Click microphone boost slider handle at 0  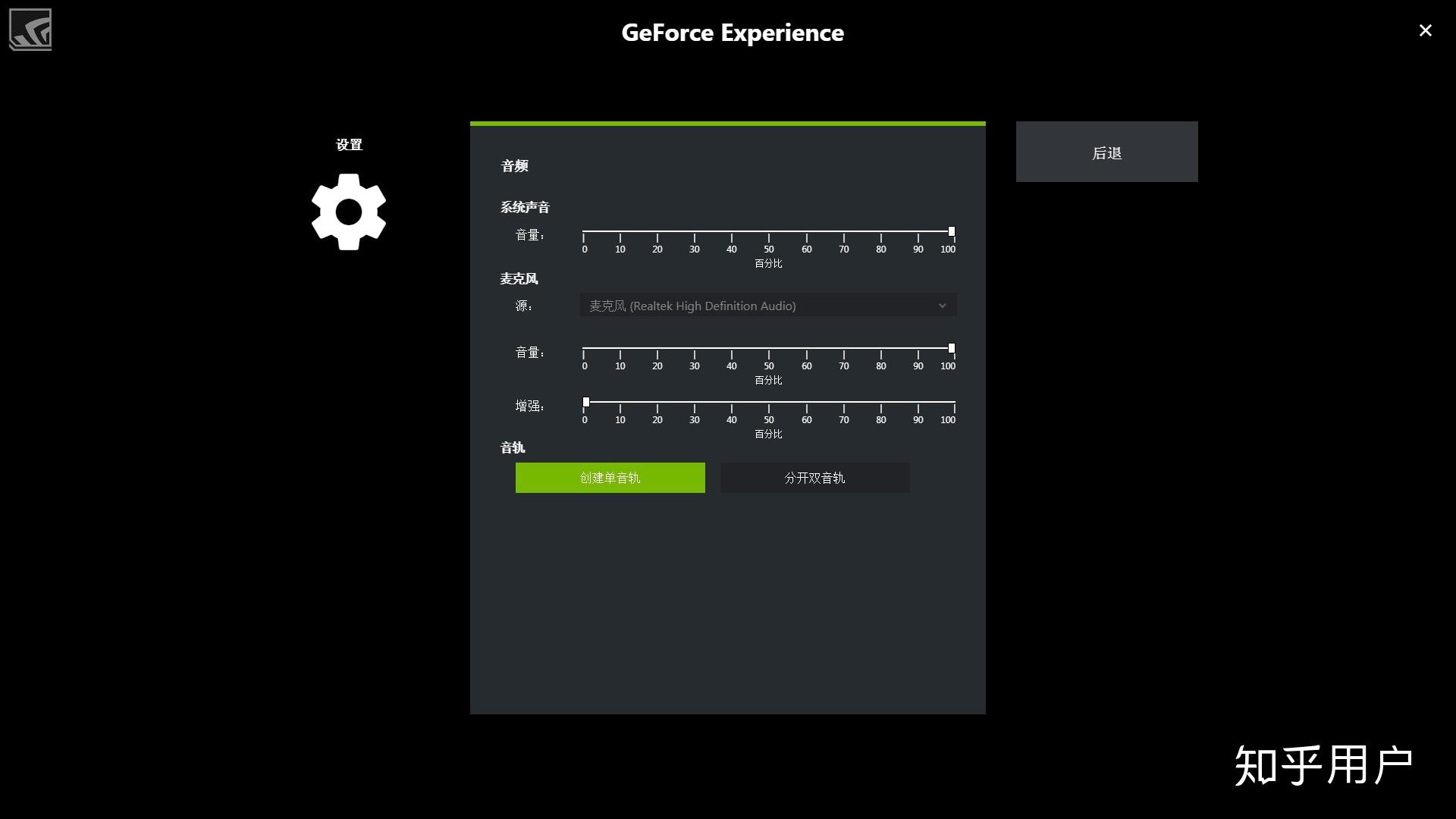(585, 402)
